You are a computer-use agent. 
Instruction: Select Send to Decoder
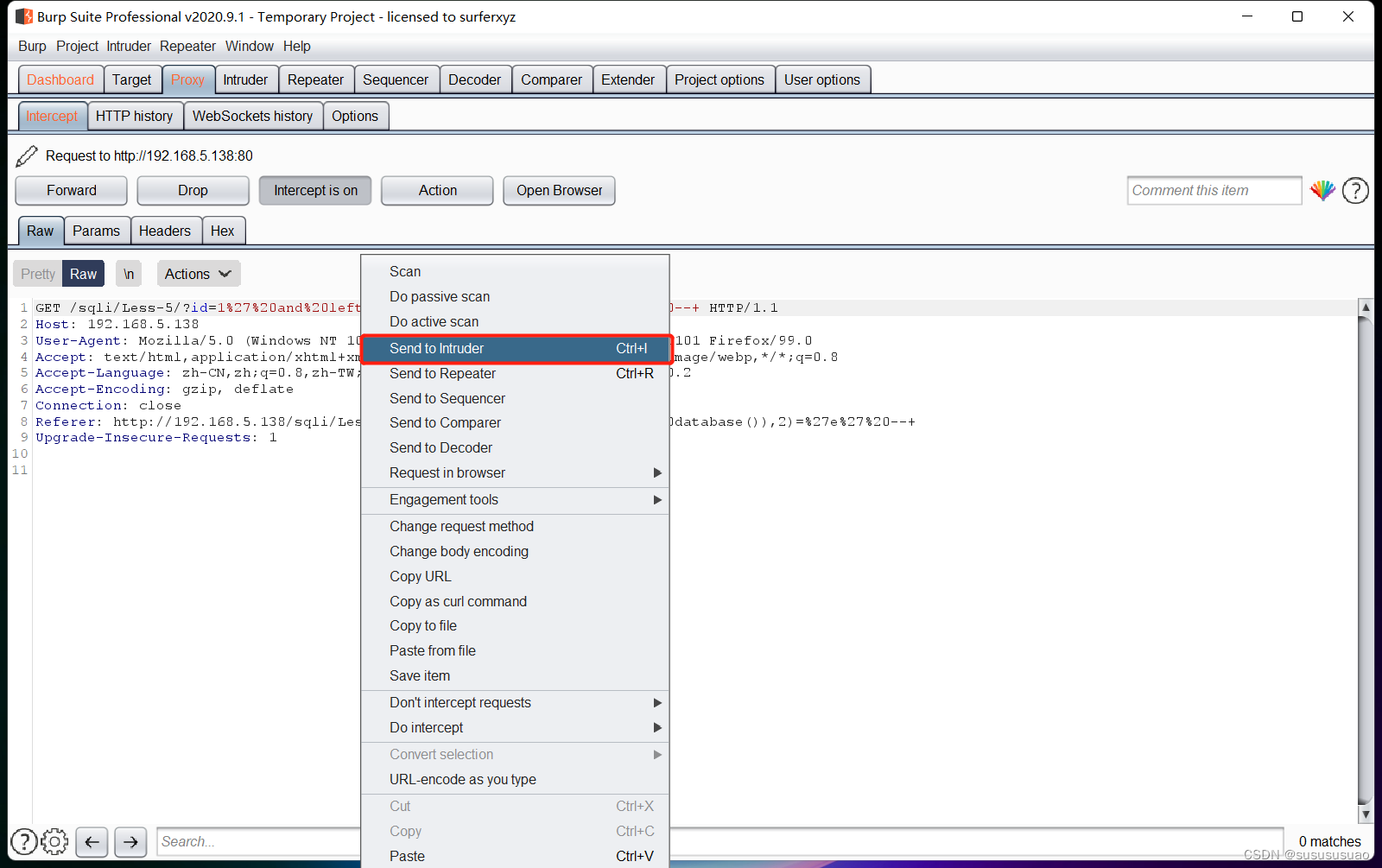515,447
